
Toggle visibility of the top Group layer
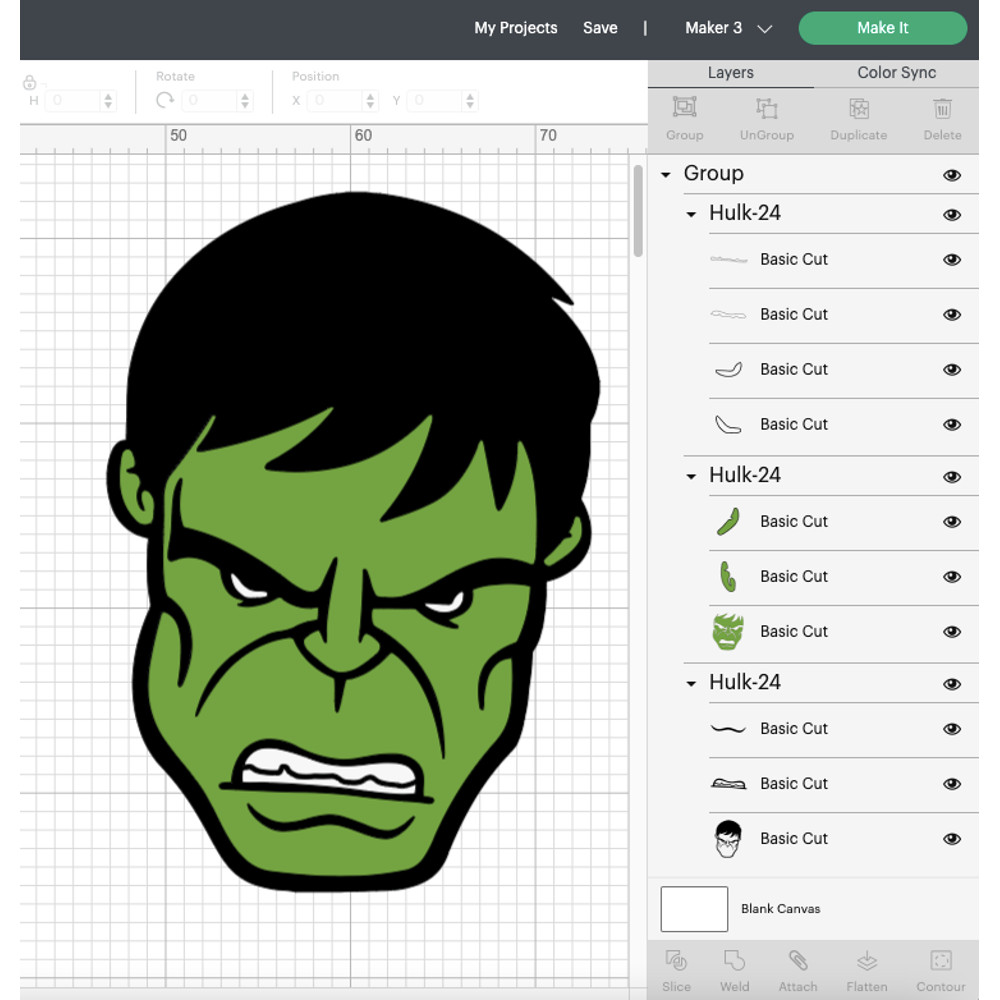pyautogui.click(x=952, y=174)
